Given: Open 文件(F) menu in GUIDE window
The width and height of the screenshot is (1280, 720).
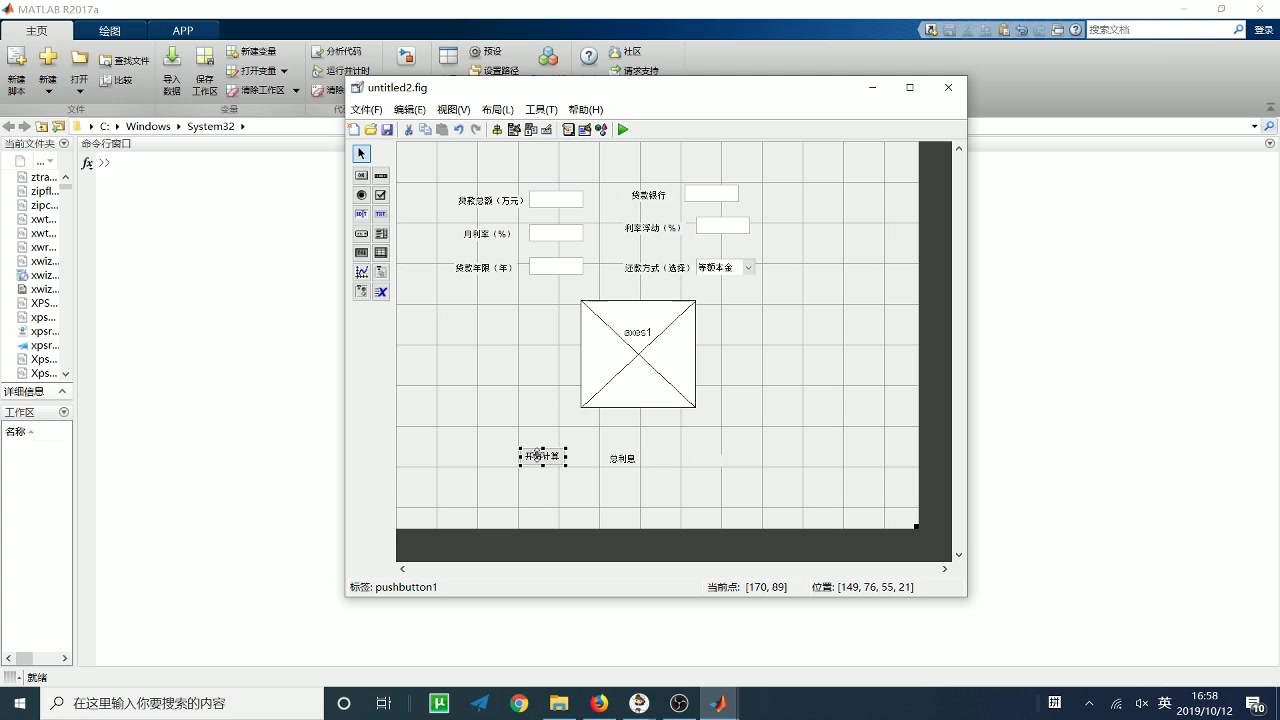Looking at the screenshot, I should tap(366, 110).
